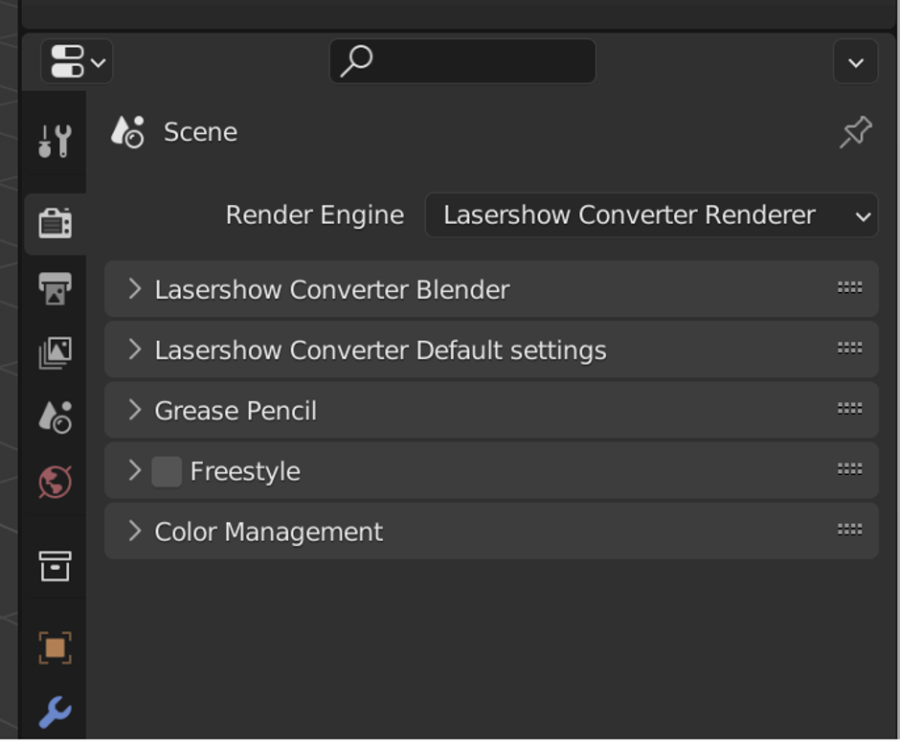900x746 pixels.
Task: Open the properties options dropdown arrow
Action: coord(855,62)
